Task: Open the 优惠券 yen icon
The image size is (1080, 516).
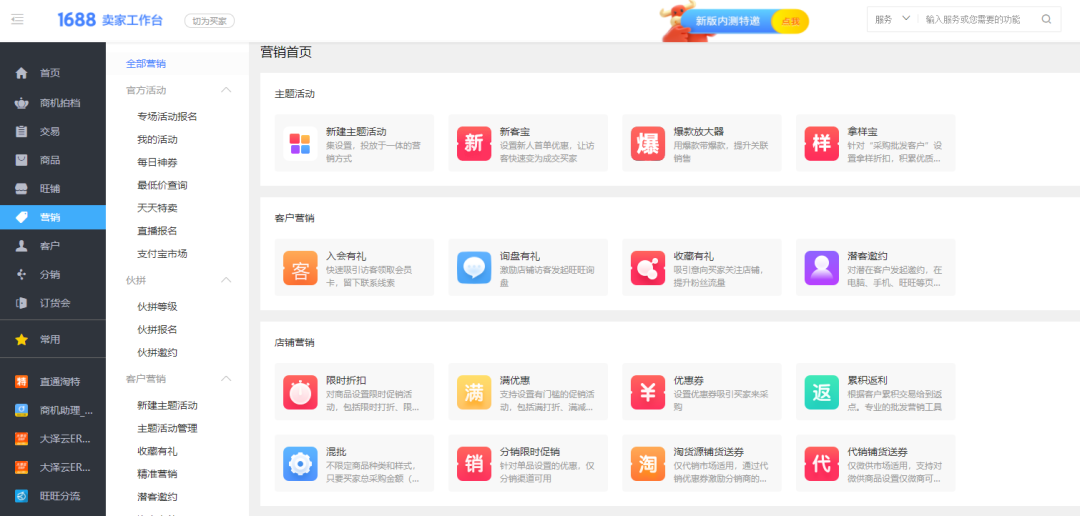Action: 647,392
